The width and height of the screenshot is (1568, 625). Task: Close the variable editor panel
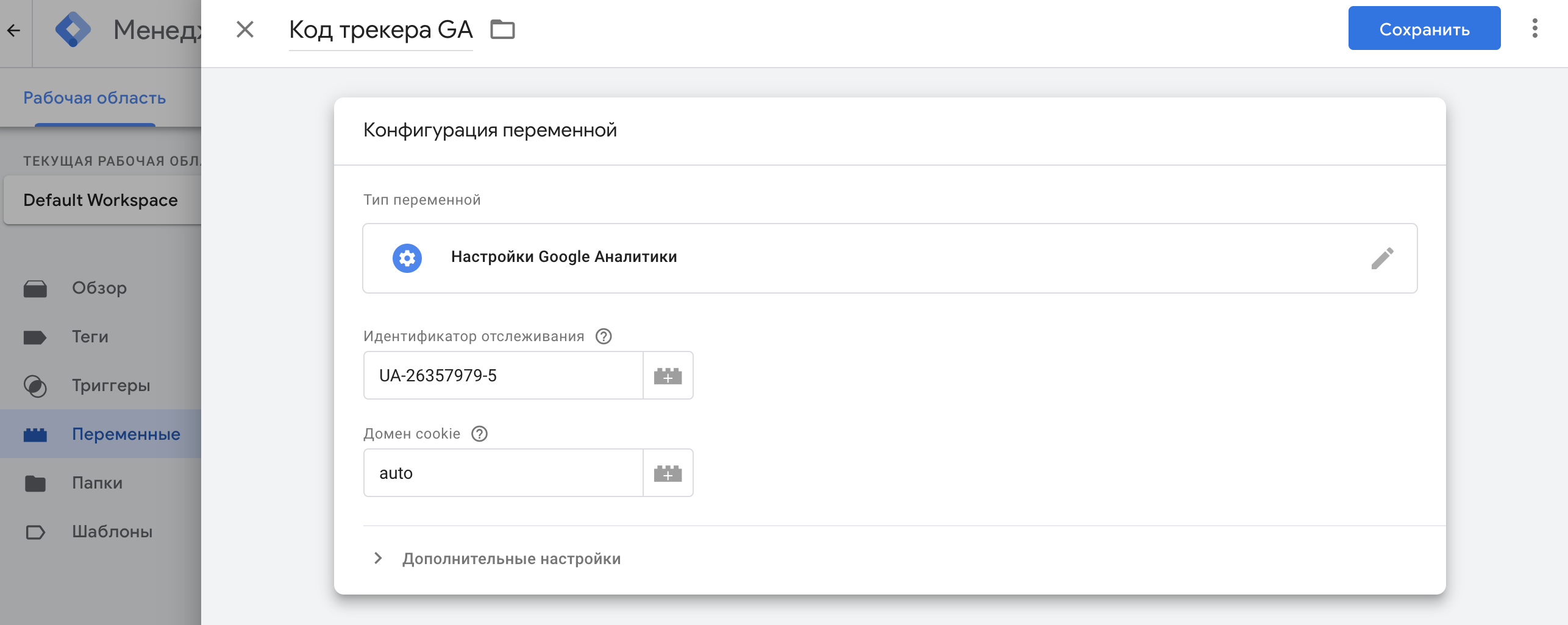pyautogui.click(x=245, y=29)
